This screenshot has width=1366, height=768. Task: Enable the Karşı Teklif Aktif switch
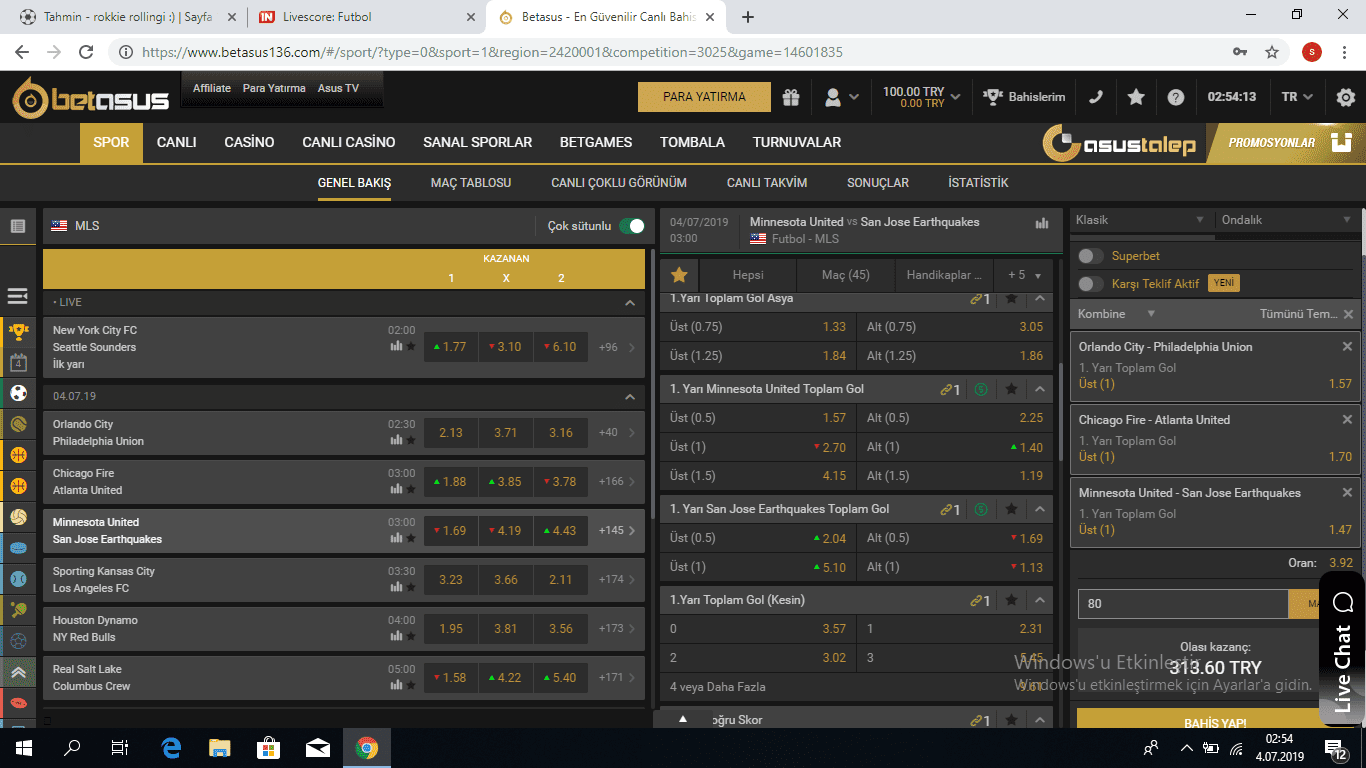coord(1091,283)
